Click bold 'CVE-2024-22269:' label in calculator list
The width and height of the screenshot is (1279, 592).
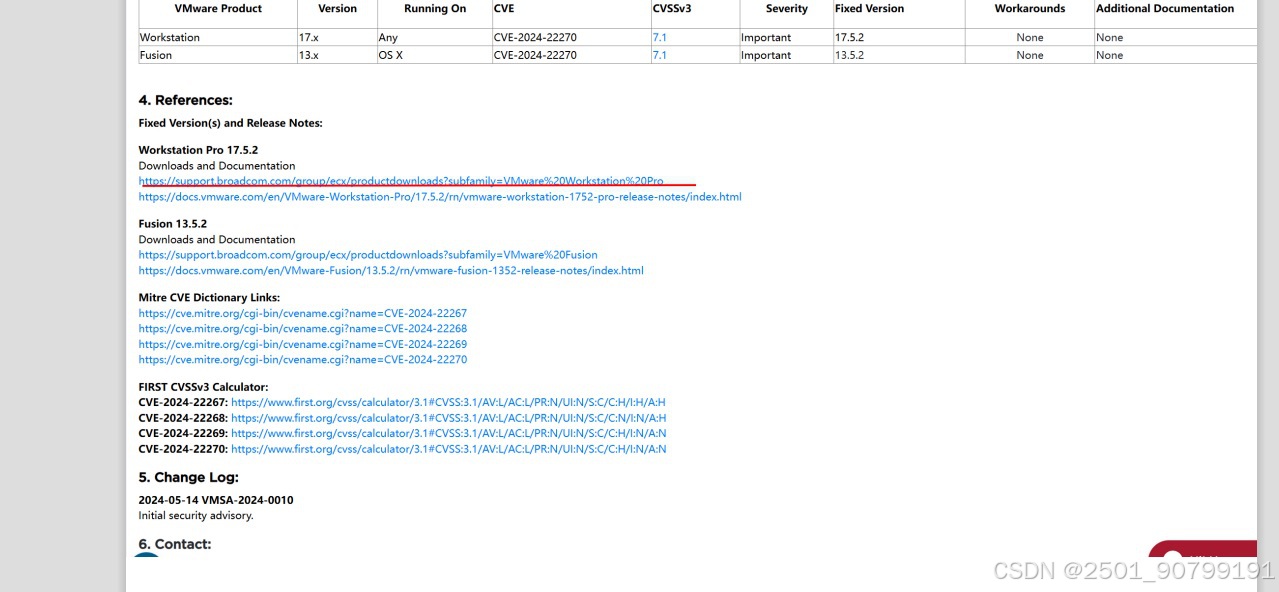[x=183, y=433]
